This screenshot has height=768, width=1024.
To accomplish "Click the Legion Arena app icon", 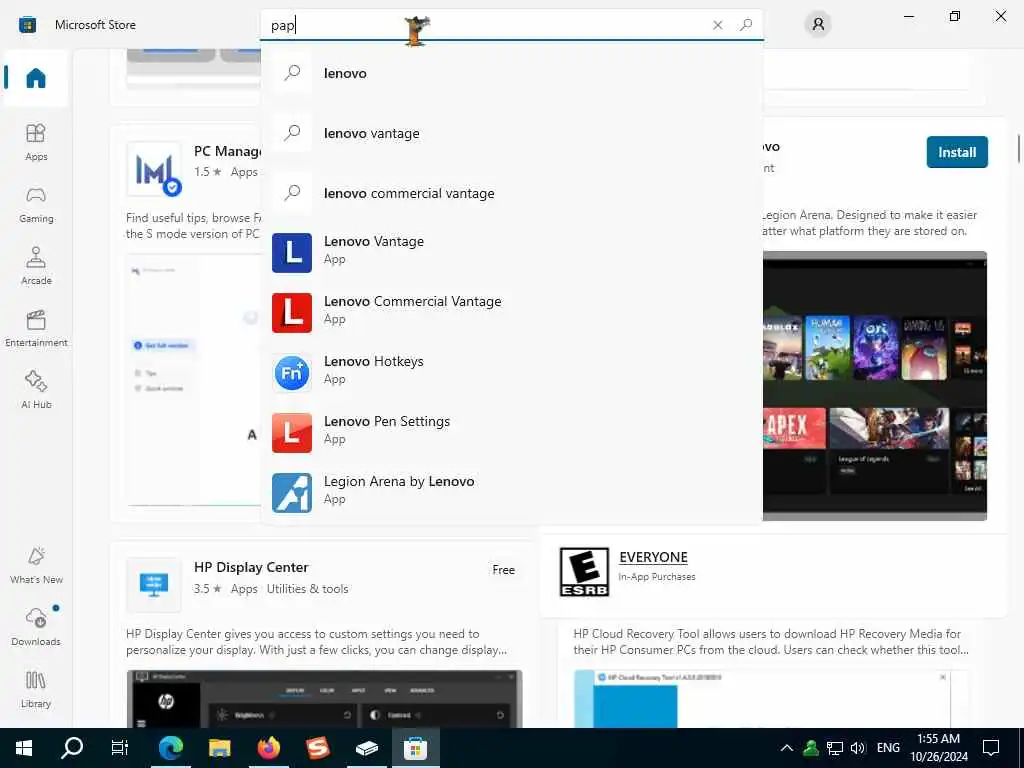I will (x=292, y=493).
